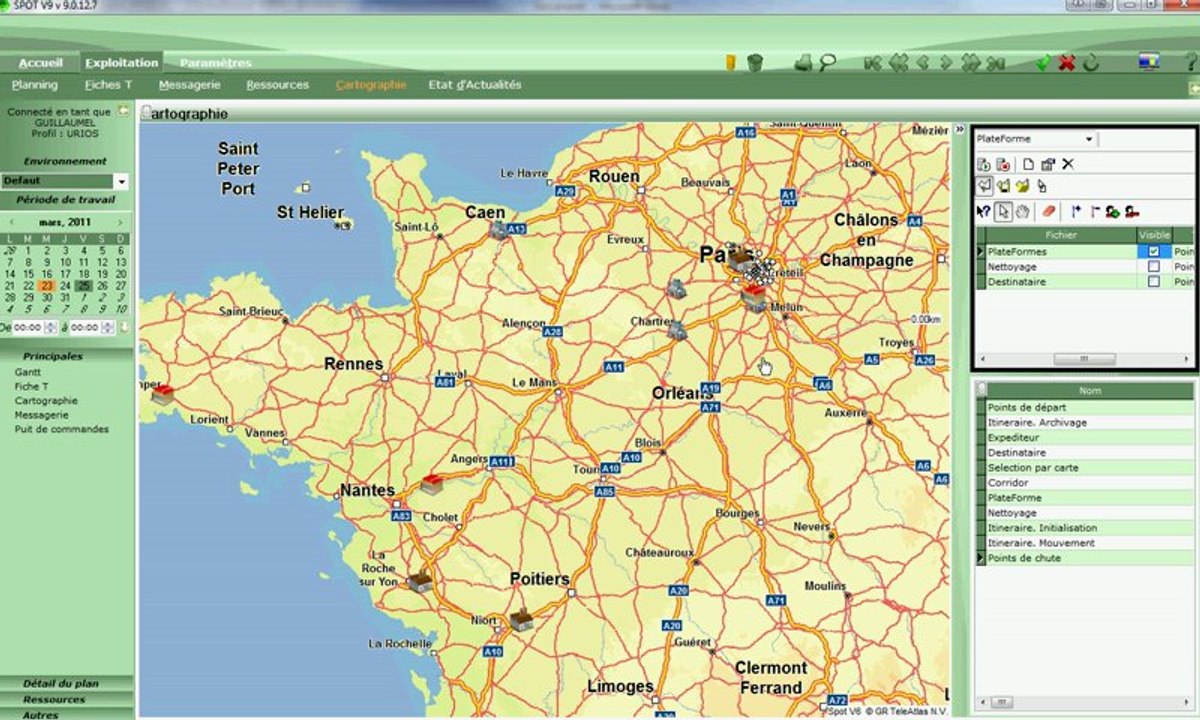Select Points de chute row
The height and width of the screenshot is (720, 1200).
[x=1090, y=557]
